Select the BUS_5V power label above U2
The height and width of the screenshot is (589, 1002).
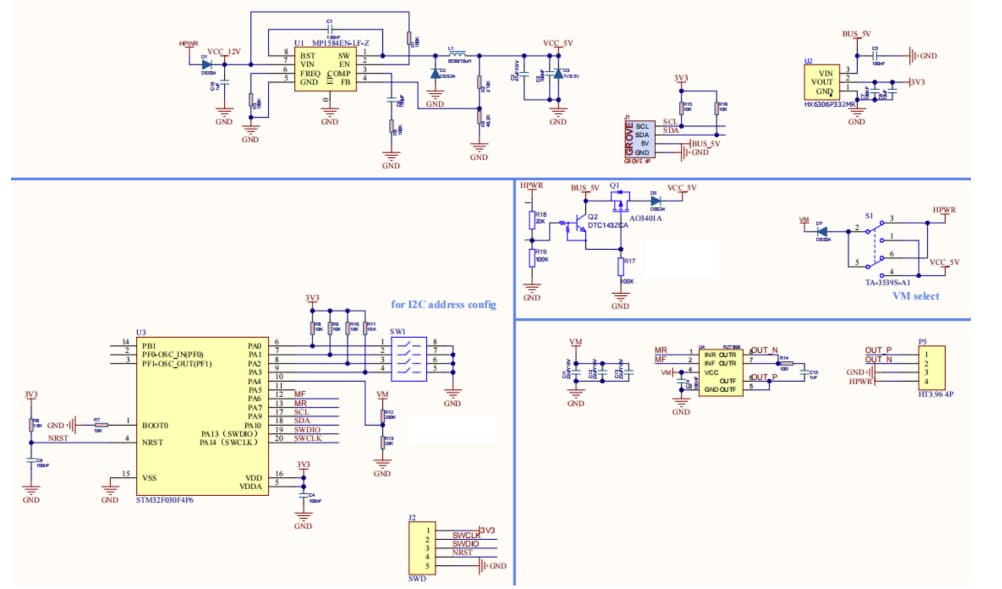[x=856, y=34]
